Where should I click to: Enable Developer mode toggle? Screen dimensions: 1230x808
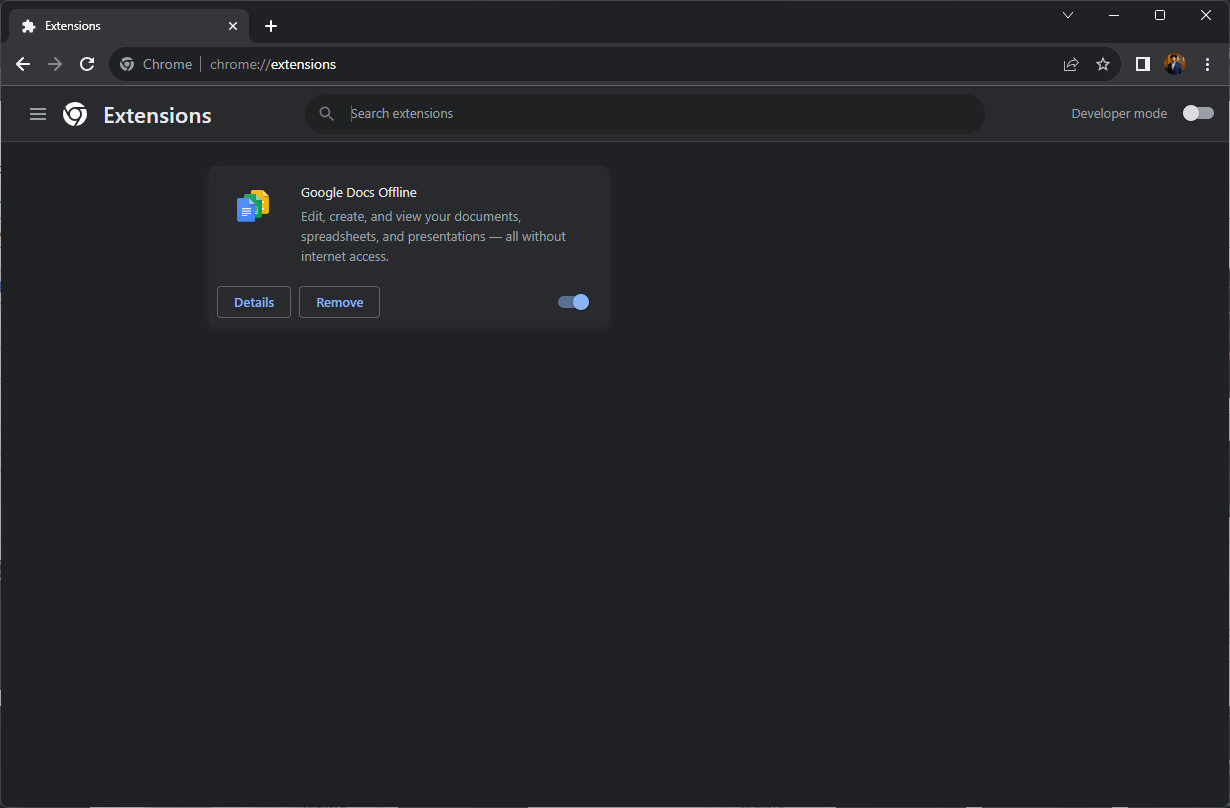(1198, 114)
